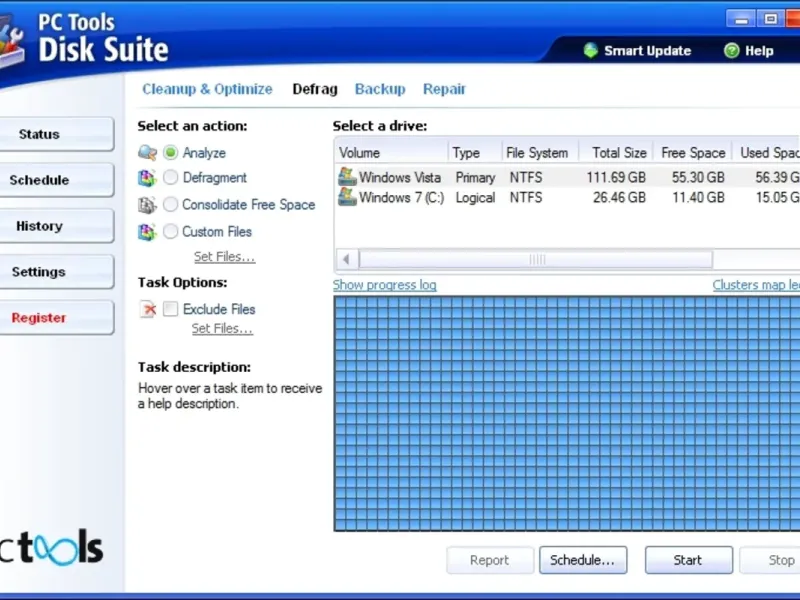Screen dimensions: 800x600
Task: Click the Analyze magnifier icon
Action: [x=147, y=152]
